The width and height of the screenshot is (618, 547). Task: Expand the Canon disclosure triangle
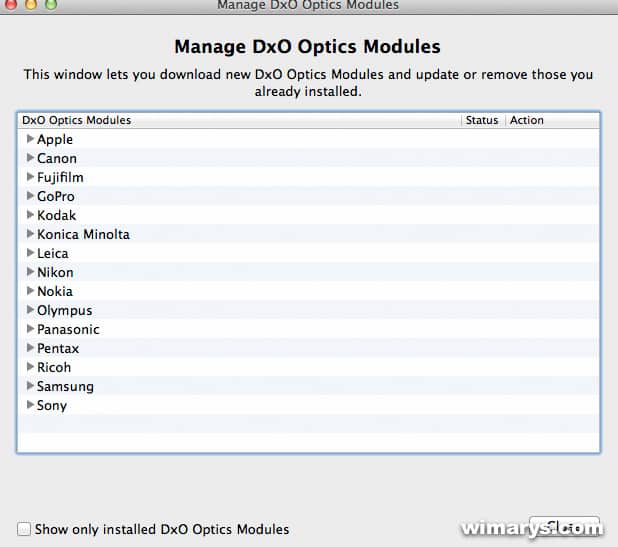[x=30, y=158]
